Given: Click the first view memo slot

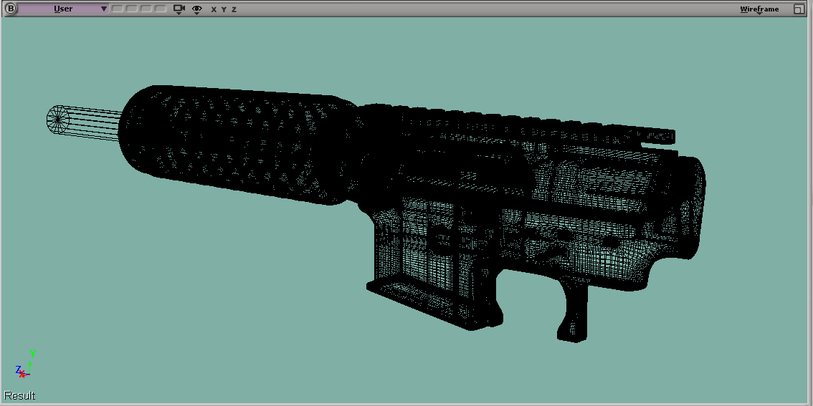Looking at the screenshot, I should (x=118, y=9).
